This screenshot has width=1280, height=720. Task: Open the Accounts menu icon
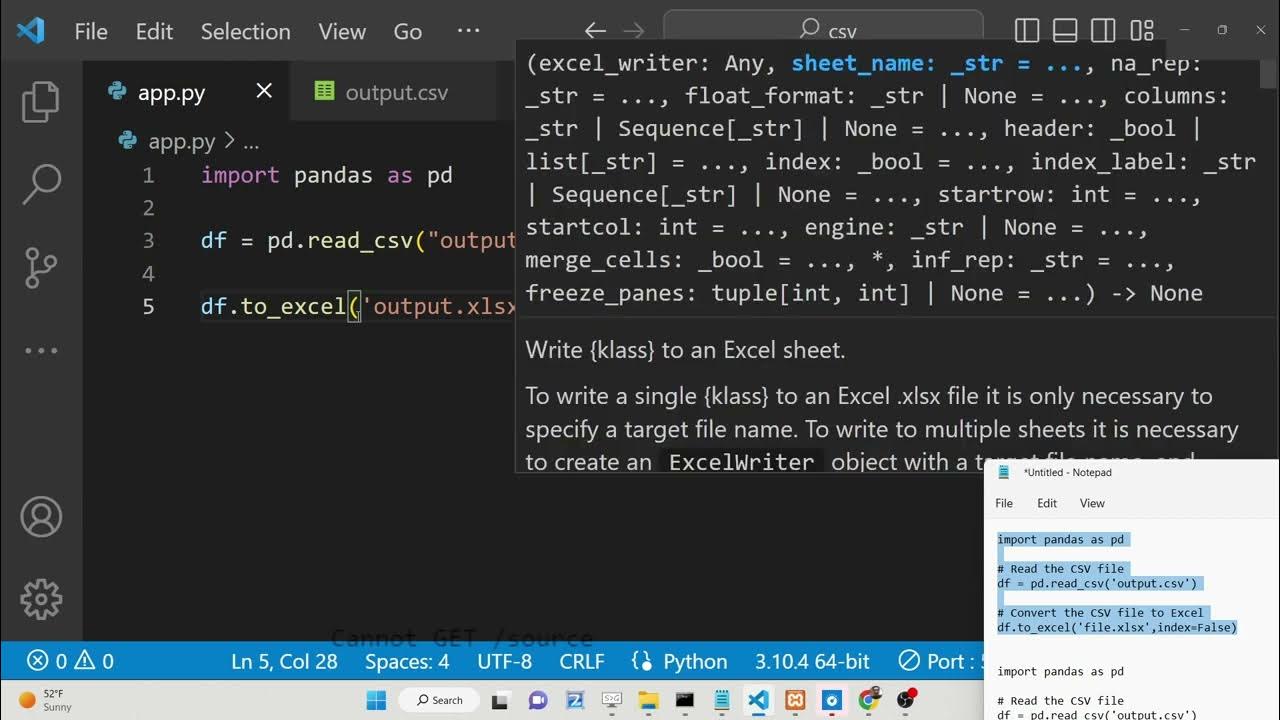pyautogui.click(x=41, y=517)
